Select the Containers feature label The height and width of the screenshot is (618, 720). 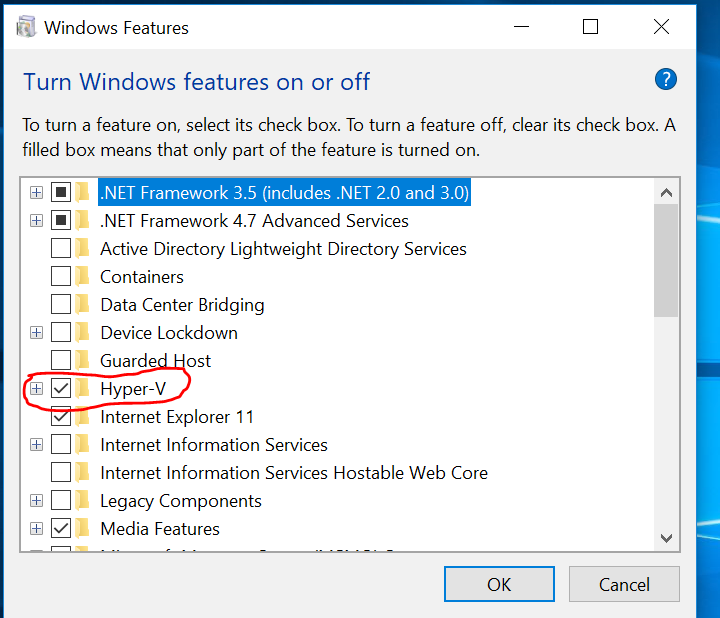point(142,277)
